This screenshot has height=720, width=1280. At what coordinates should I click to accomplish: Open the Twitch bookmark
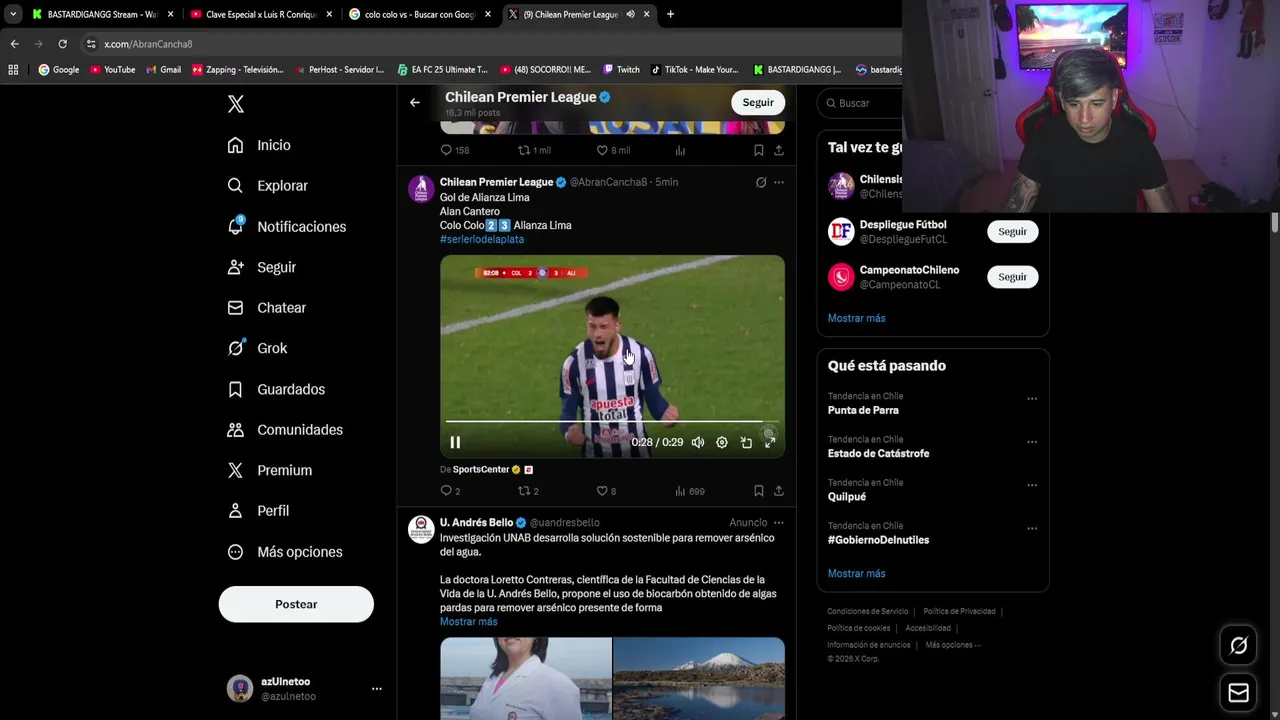(621, 70)
